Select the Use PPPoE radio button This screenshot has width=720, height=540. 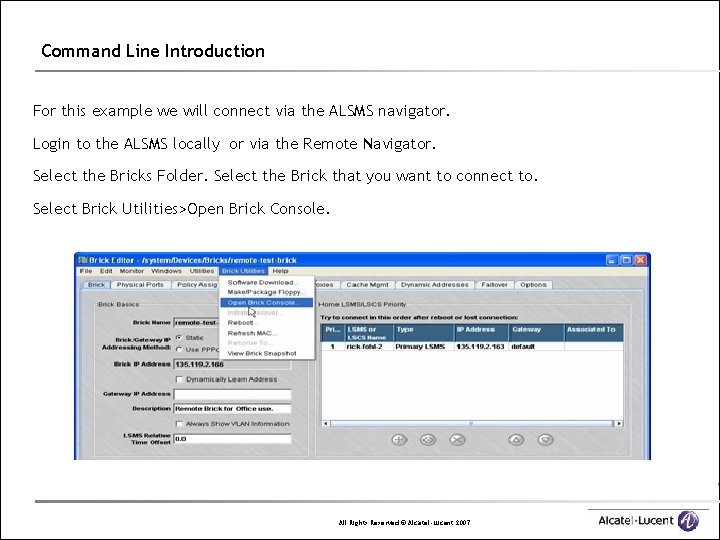point(179,349)
